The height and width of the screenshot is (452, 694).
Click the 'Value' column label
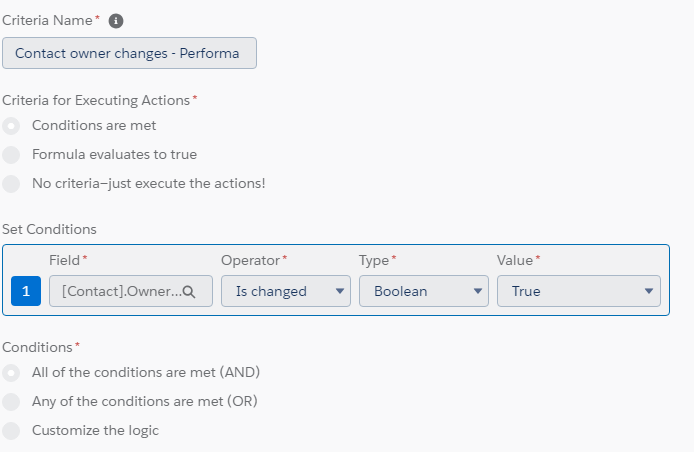(515, 260)
